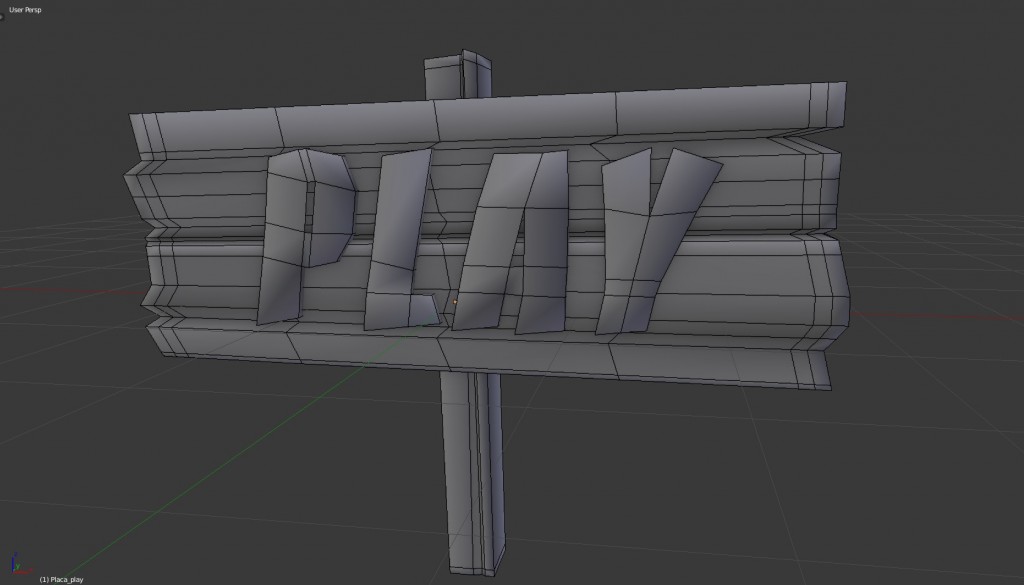Click the topmost plank of the sign
Viewport: 1024px width, 585px height.
(x=480, y=122)
